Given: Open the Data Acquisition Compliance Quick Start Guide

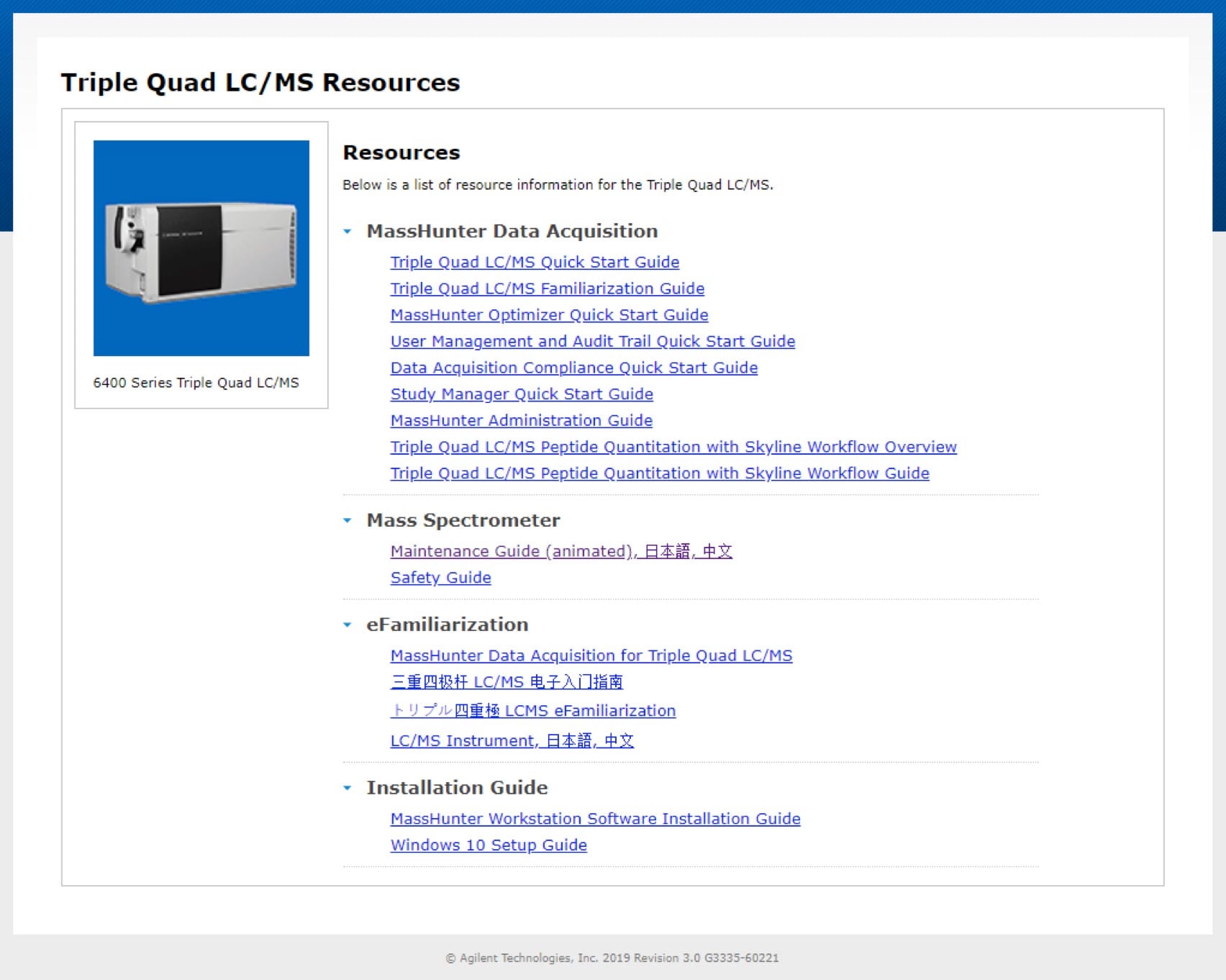Looking at the screenshot, I should (573, 368).
